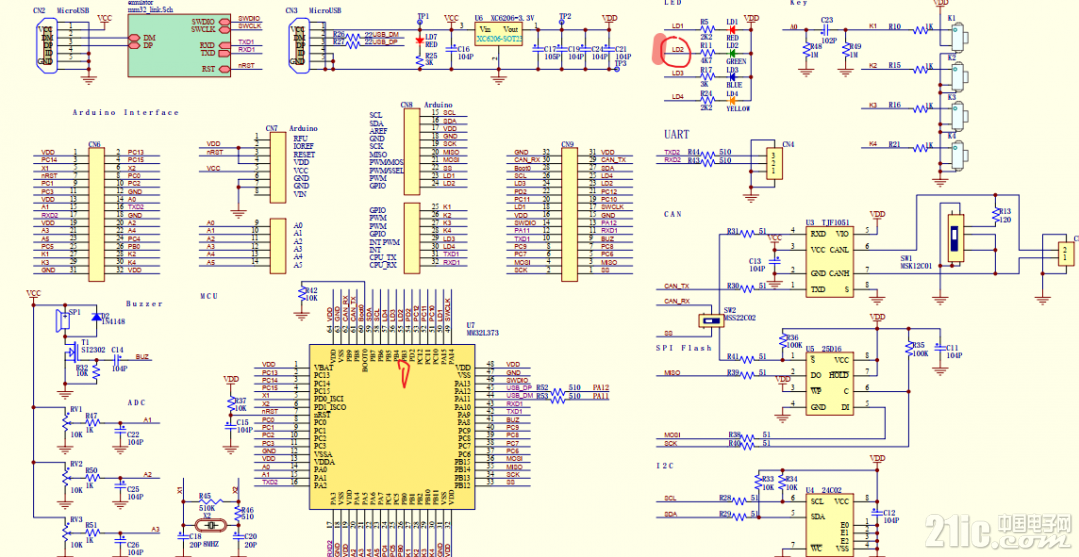Viewport: 1079px width, 557px height.
Task: Click the 'VBAT' pin on the MCU
Action: click(322, 366)
